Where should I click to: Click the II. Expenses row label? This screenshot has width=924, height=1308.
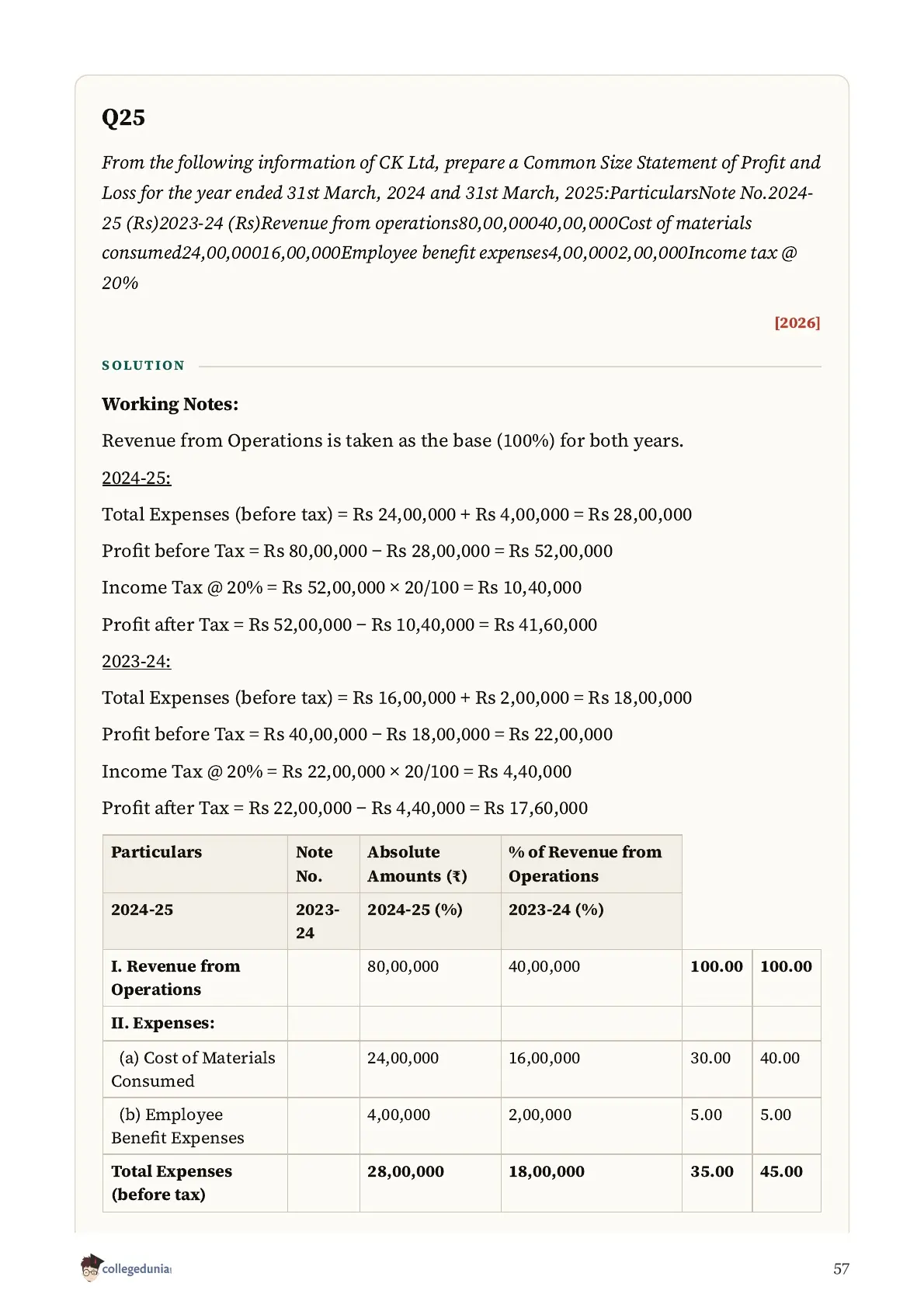pos(163,1023)
